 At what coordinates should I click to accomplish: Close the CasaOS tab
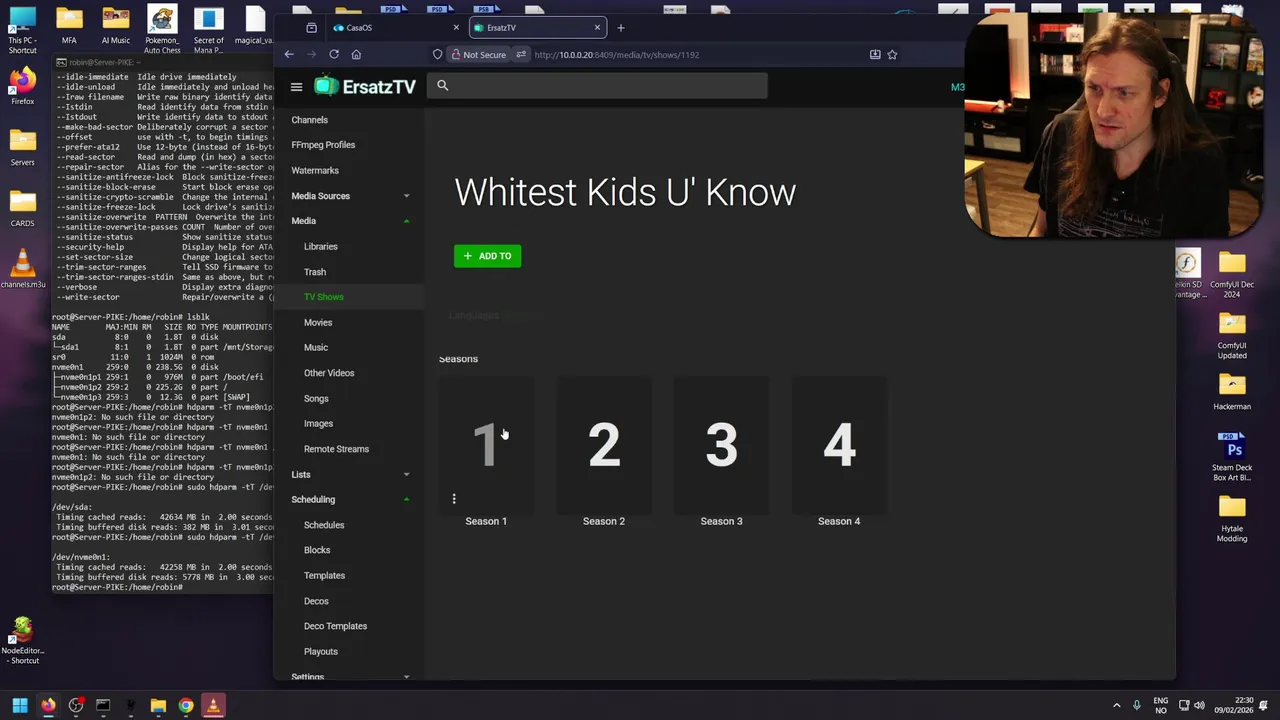(456, 28)
